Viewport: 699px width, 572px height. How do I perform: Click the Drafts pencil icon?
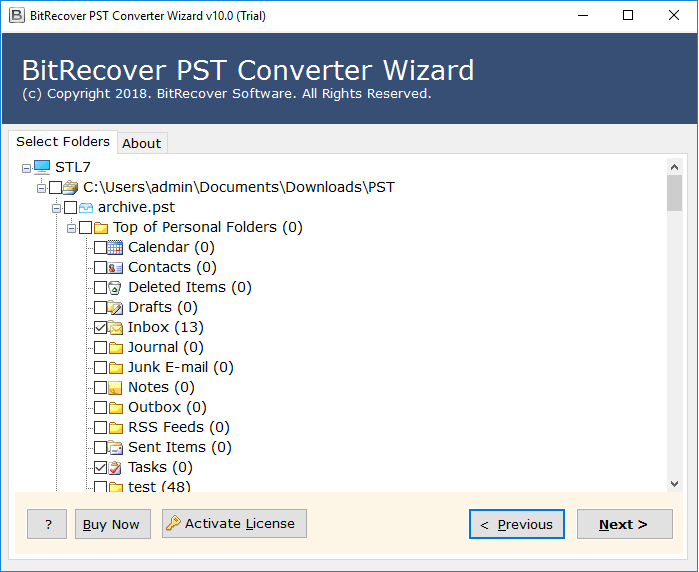pos(115,308)
